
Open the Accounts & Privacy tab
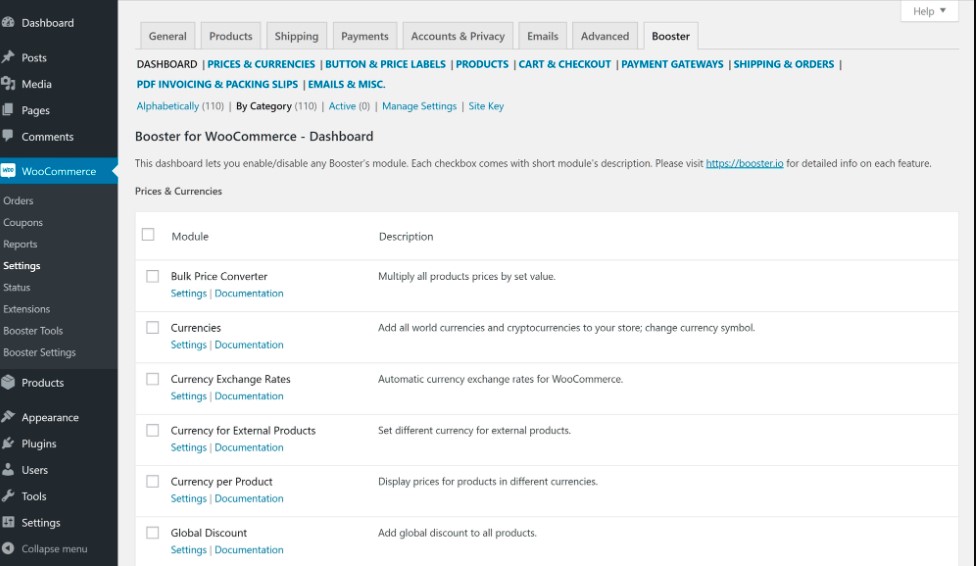458,36
